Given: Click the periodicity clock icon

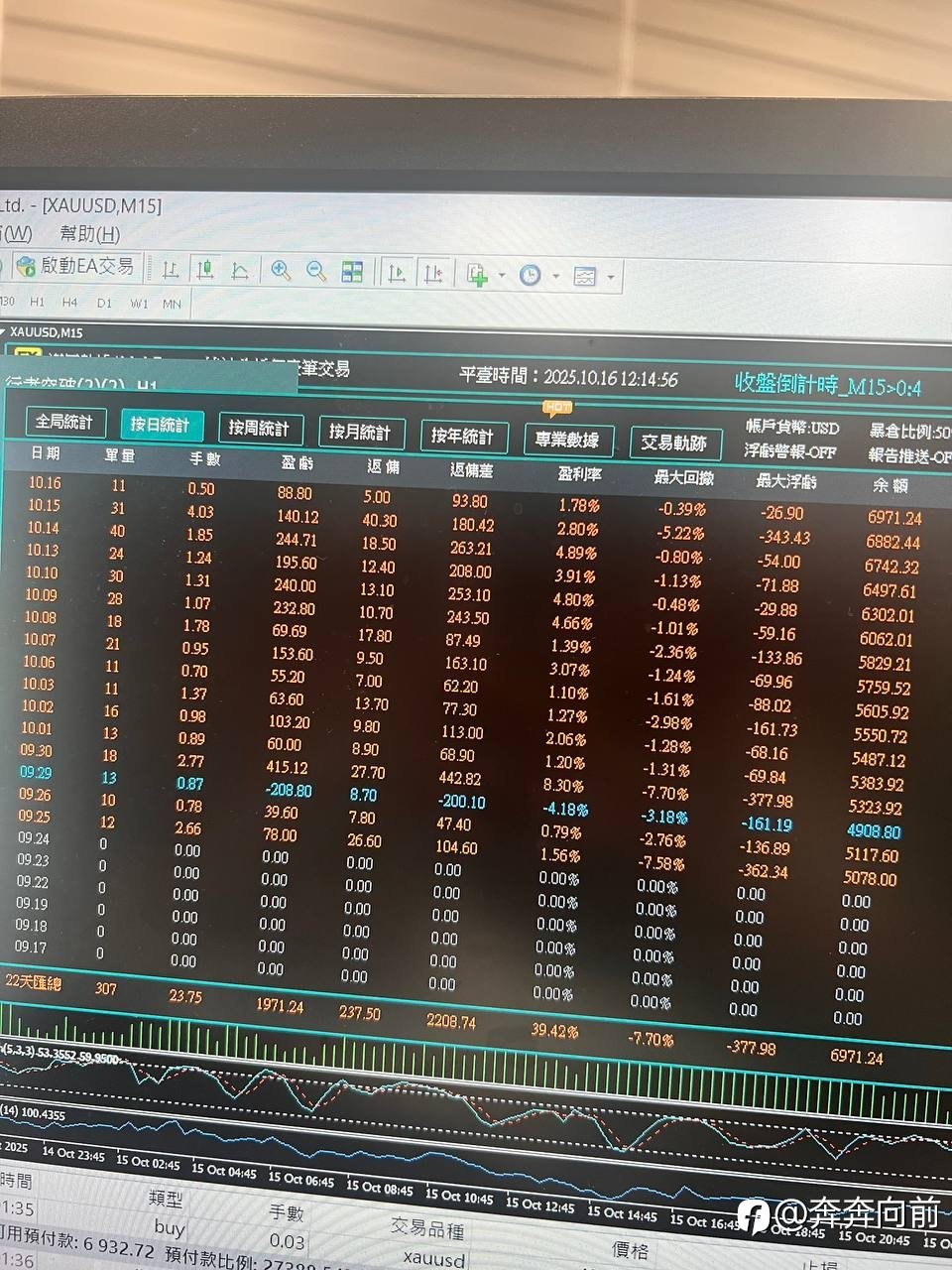Looking at the screenshot, I should tap(531, 275).
